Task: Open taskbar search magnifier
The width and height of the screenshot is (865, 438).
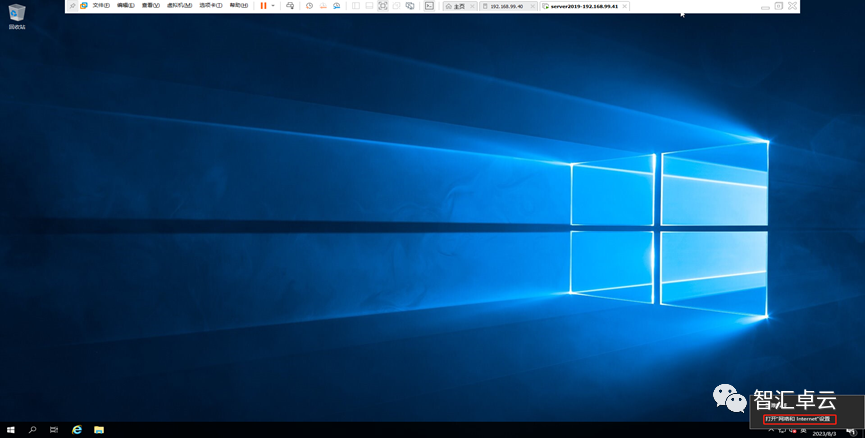Action: 33,430
